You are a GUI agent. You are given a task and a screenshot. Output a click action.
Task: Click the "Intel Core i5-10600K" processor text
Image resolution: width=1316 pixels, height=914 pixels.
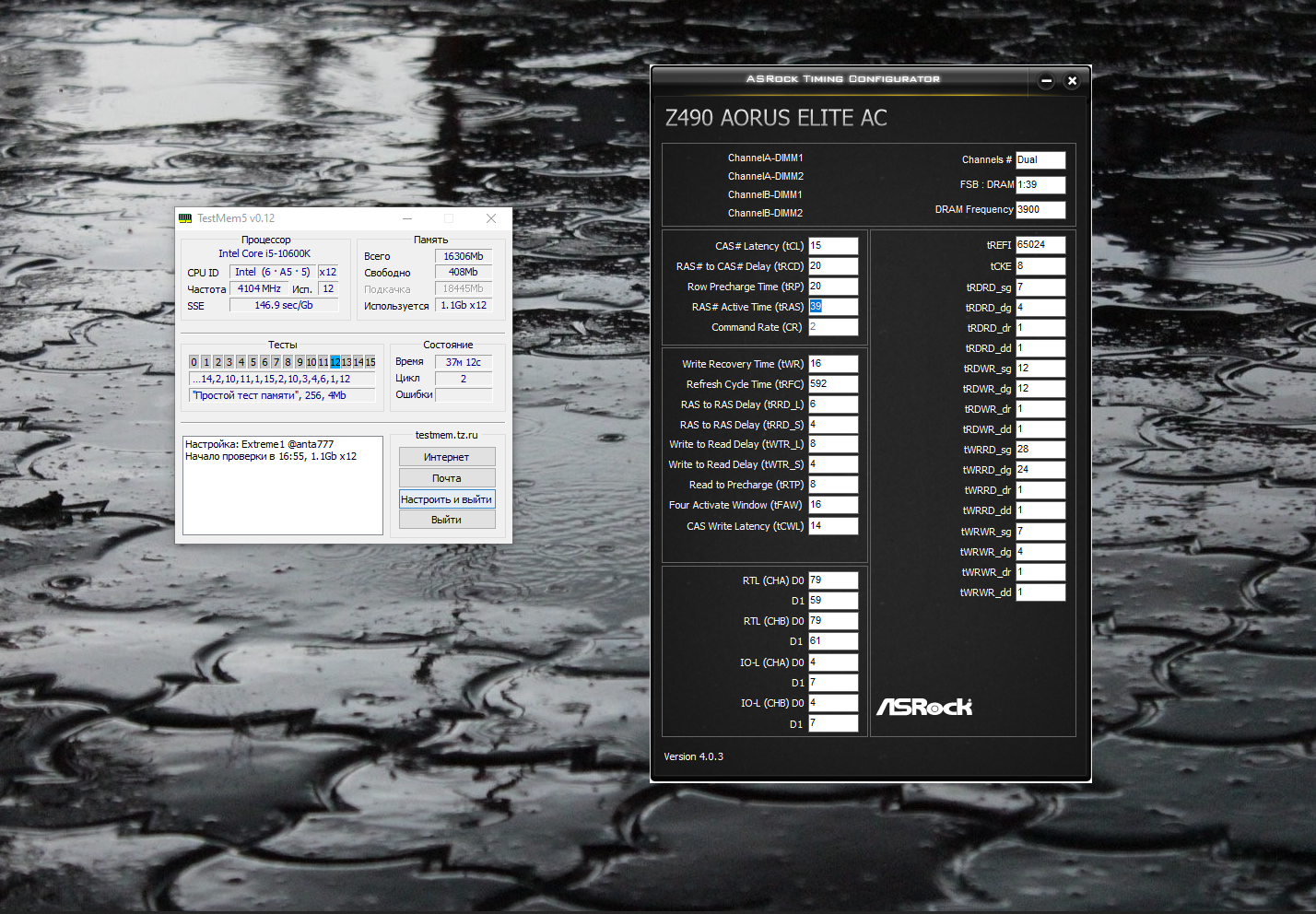point(264,253)
